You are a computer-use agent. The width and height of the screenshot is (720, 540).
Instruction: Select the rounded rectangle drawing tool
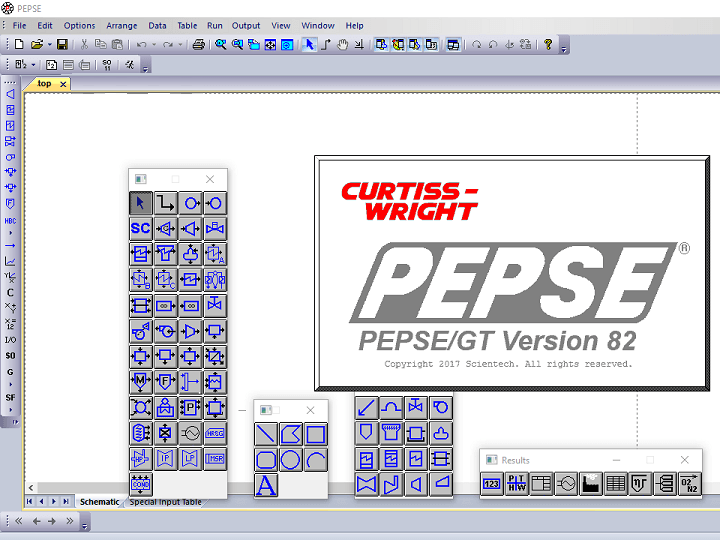266,460
